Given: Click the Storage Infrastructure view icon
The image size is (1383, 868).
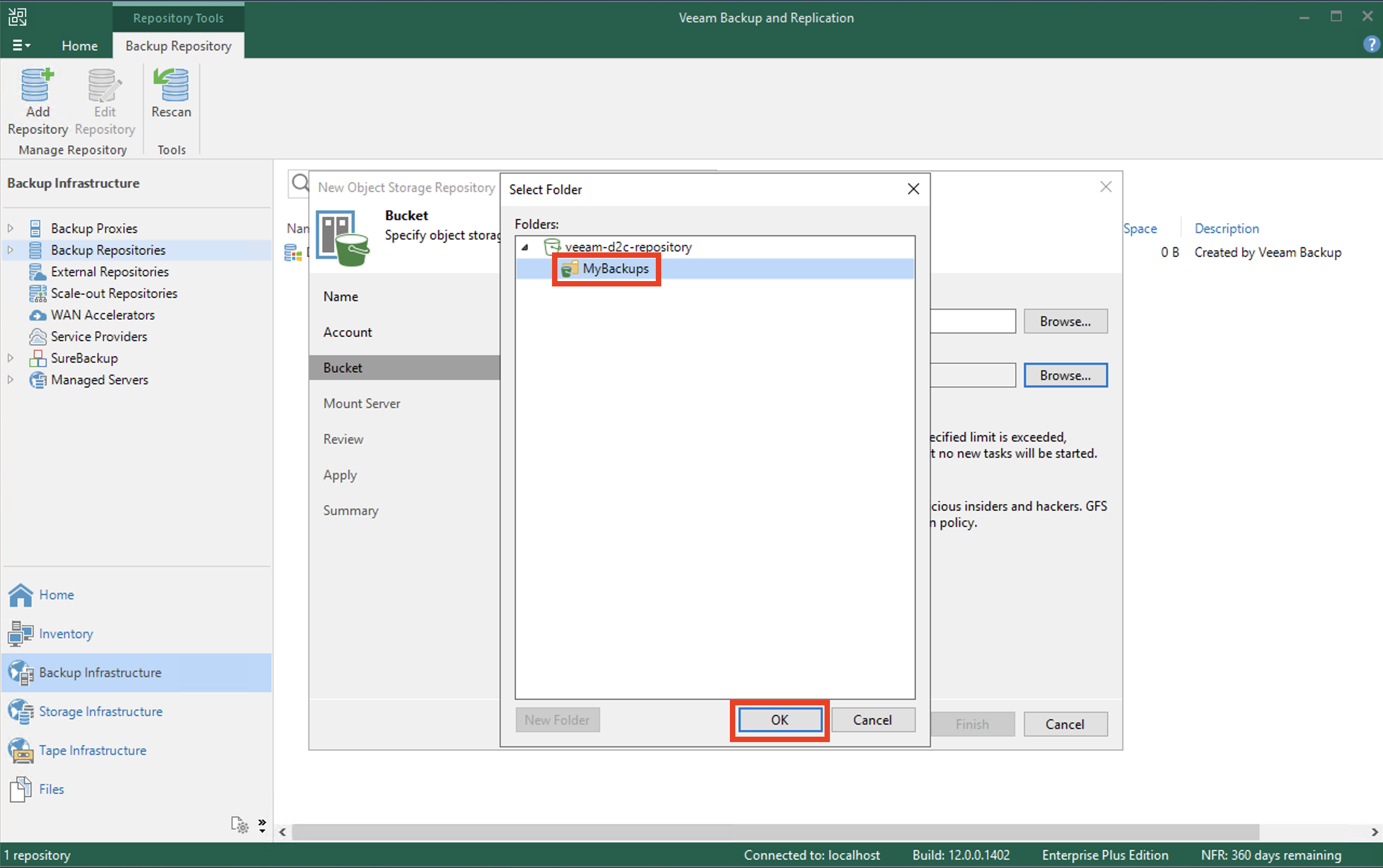Looking at the screenshot, I should (x=21, y=712).
